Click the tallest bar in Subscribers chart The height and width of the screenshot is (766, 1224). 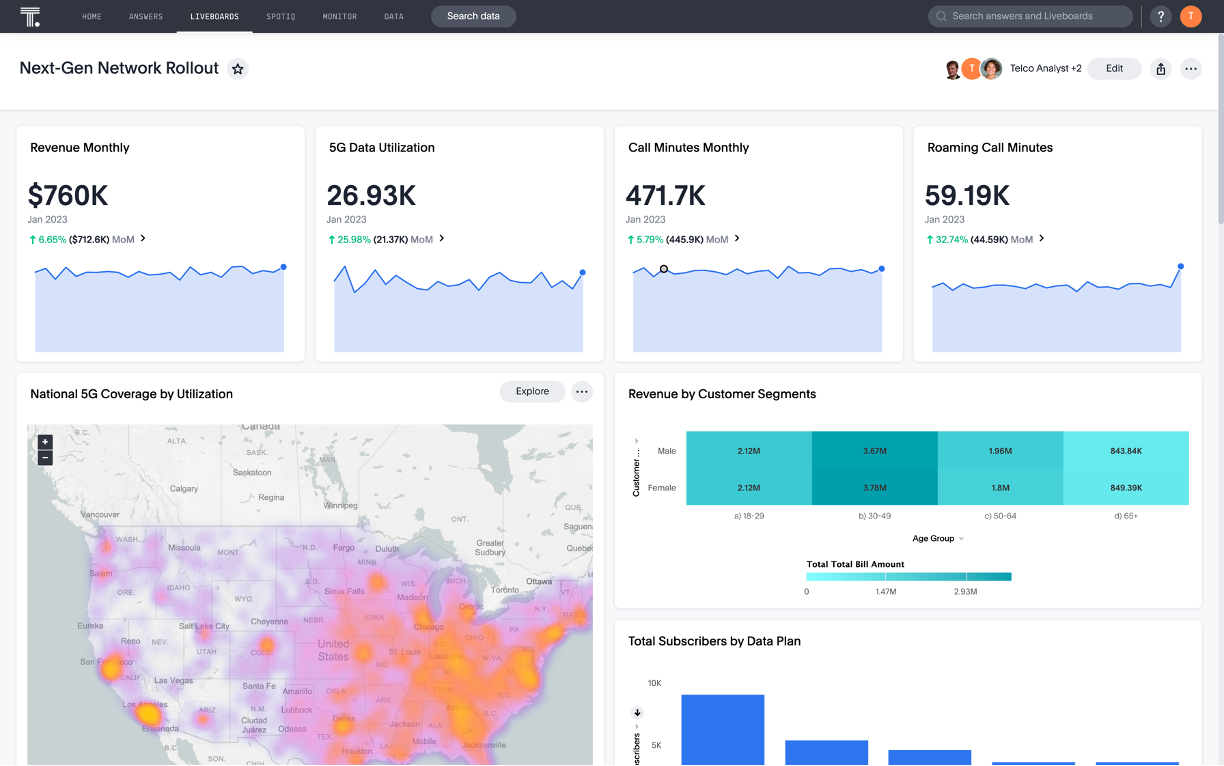pyautogui.click(x=723, y=730)
